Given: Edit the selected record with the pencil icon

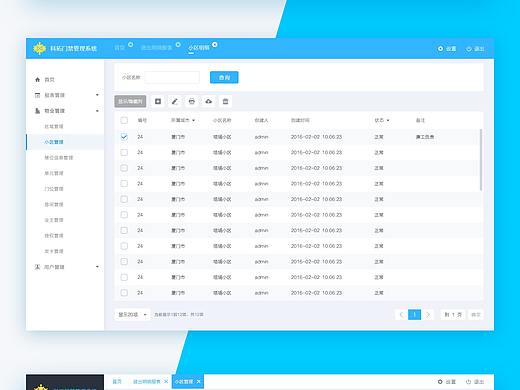Looking at the screenshot, I should coord(175,101).
